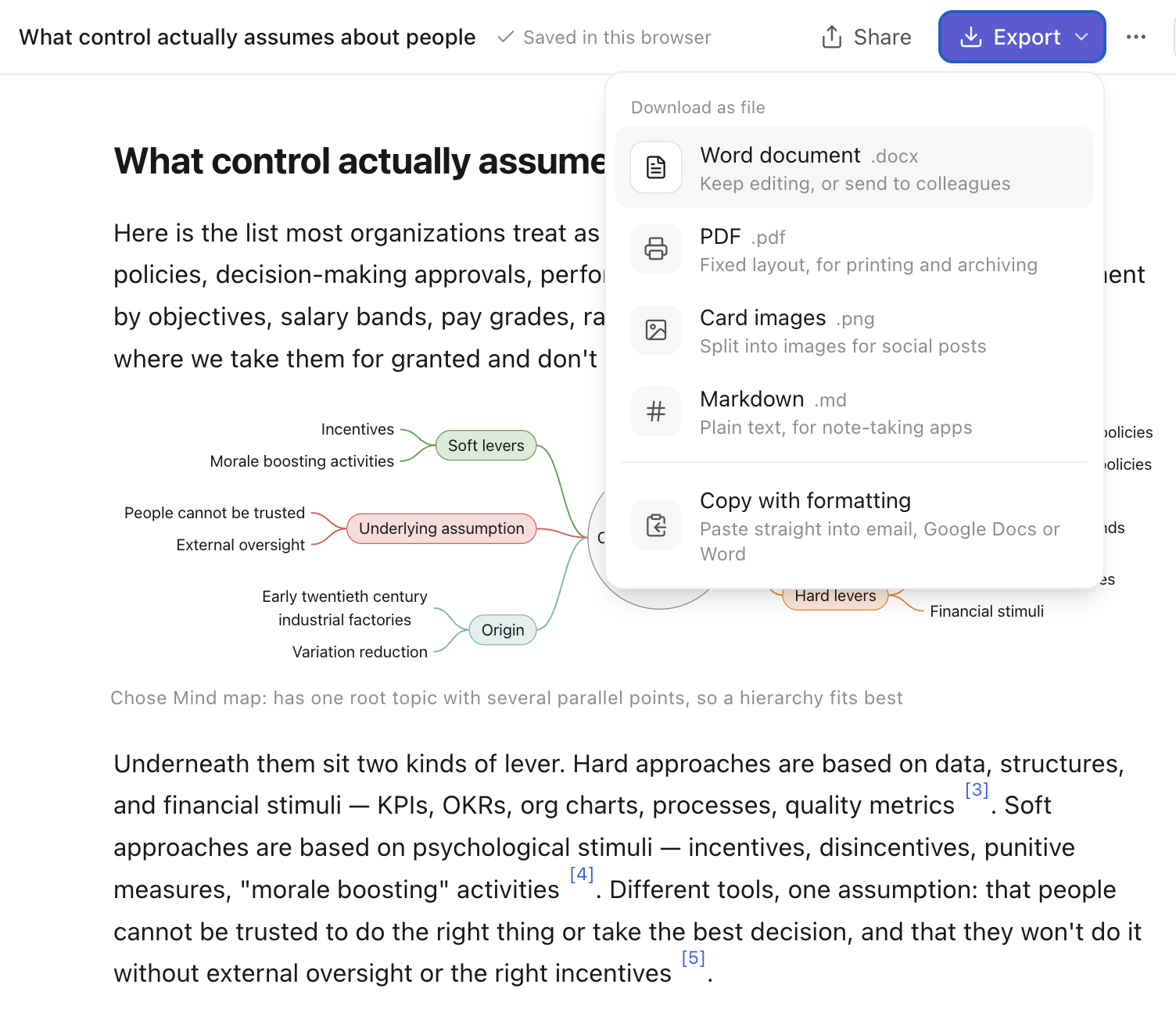The height and width of the screenshot is (1013, 1176).
Task: Click the Word document file icon
Action: [656, 167]
